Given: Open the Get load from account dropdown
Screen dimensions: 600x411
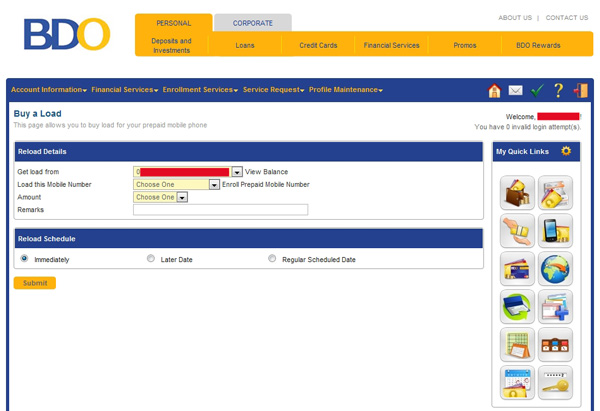Looking at the screenshot, I should pyautogui.click(x=188, y=172).
